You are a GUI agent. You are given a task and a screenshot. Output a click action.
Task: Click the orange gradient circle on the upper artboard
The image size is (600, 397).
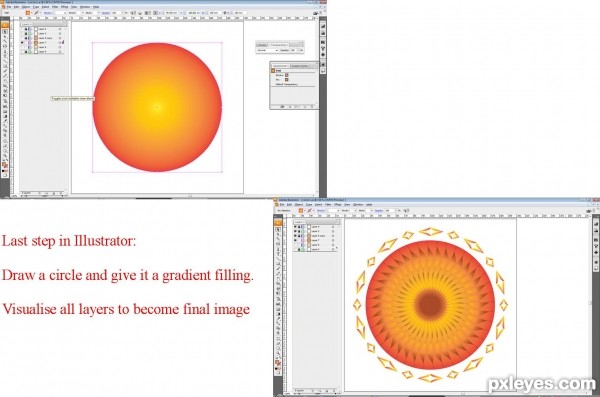coord(157,107)
